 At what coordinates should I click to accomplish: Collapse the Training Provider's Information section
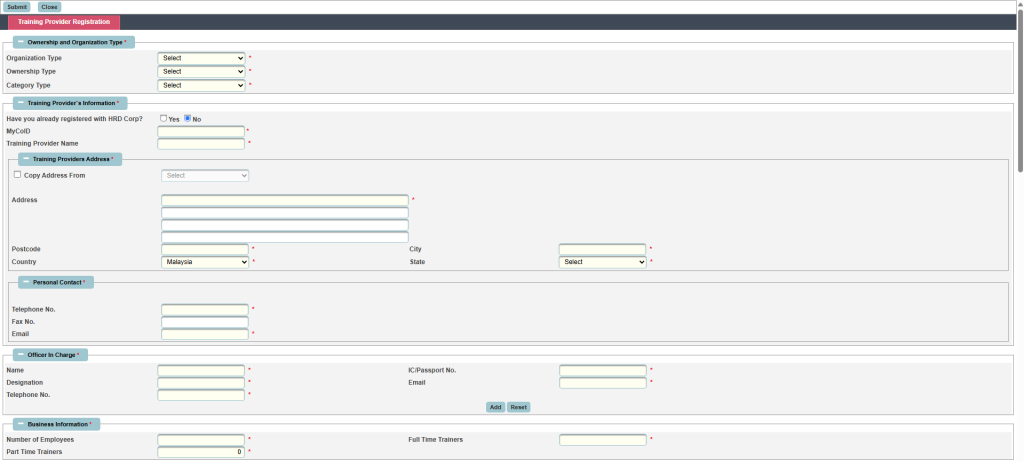pyautogui.click(x=21, y=103)
